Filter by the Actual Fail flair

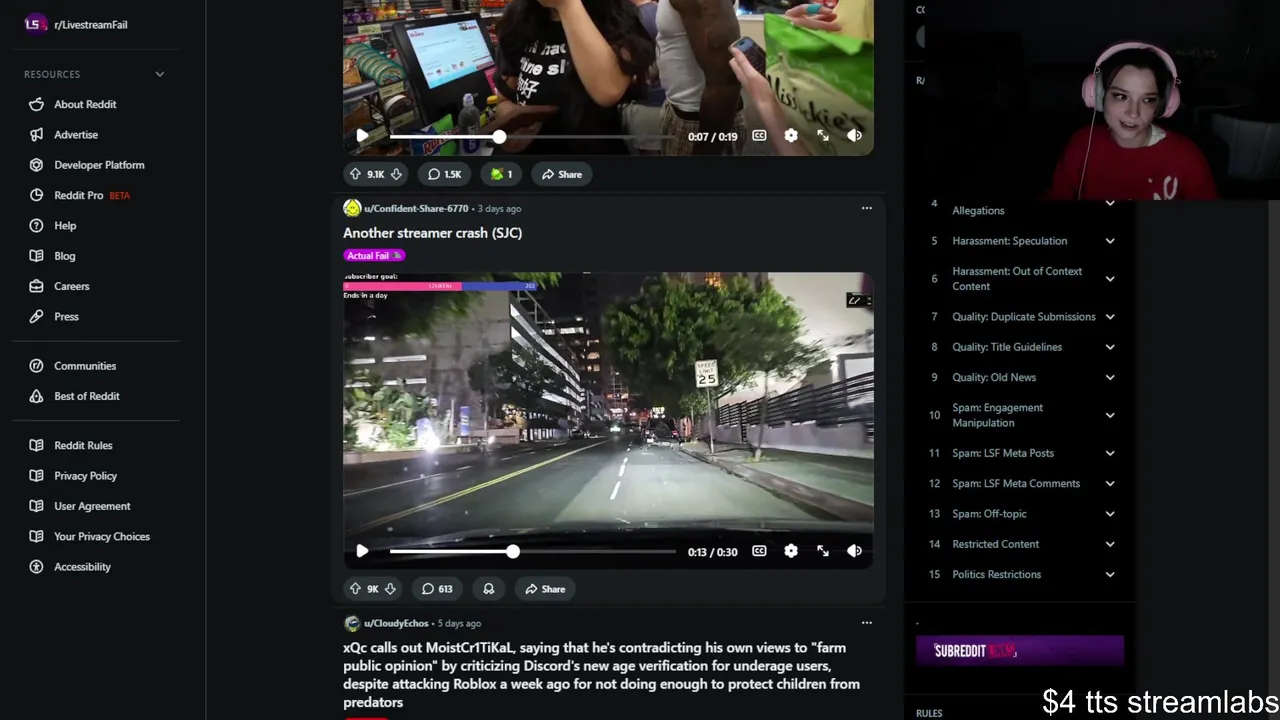tap(374, 255)
